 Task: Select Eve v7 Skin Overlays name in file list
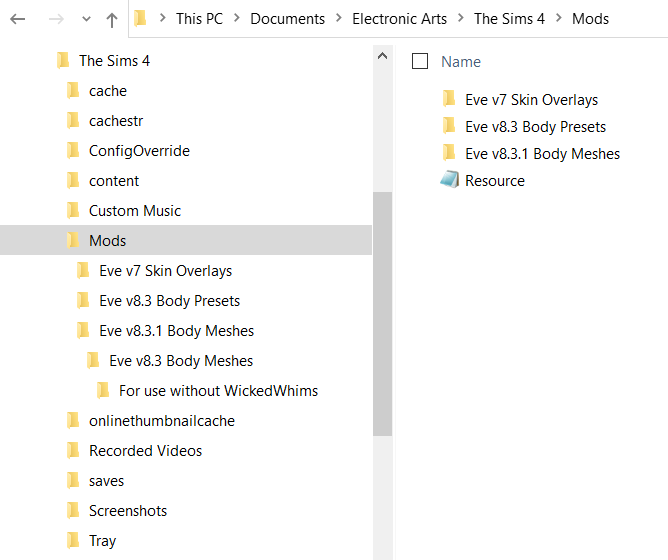coord(531,100)
